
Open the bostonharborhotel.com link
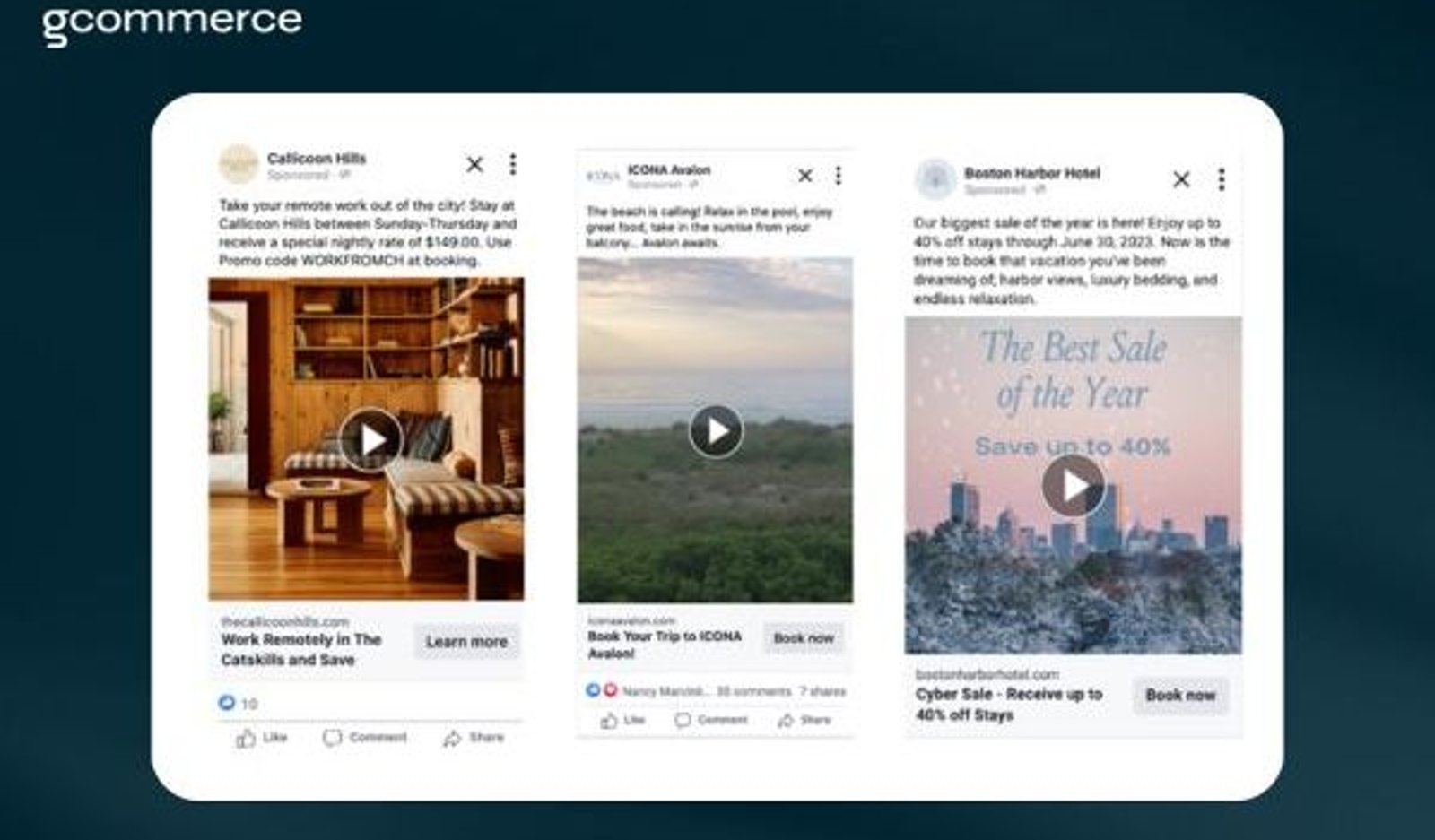pyautogui.click(x=987, y=674)
